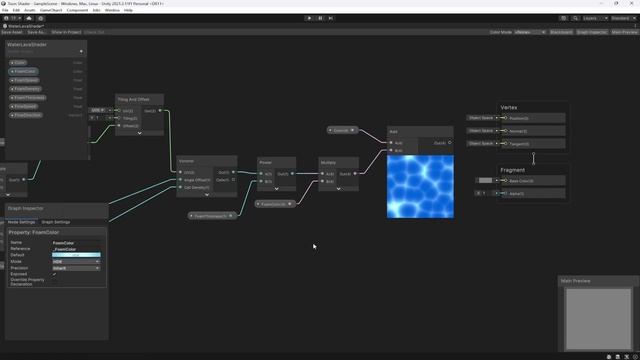640x360 pixels.
Task: Select the FoamSpeed property in blackboard
Action: point(24,80)
